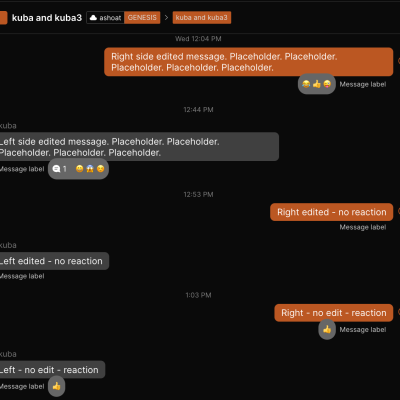The width and height of the screenshot is (400, 400).
Task: Toggle thumbs-up reaction under 'Right - no edit - reaction'
Action: point(327,329)
